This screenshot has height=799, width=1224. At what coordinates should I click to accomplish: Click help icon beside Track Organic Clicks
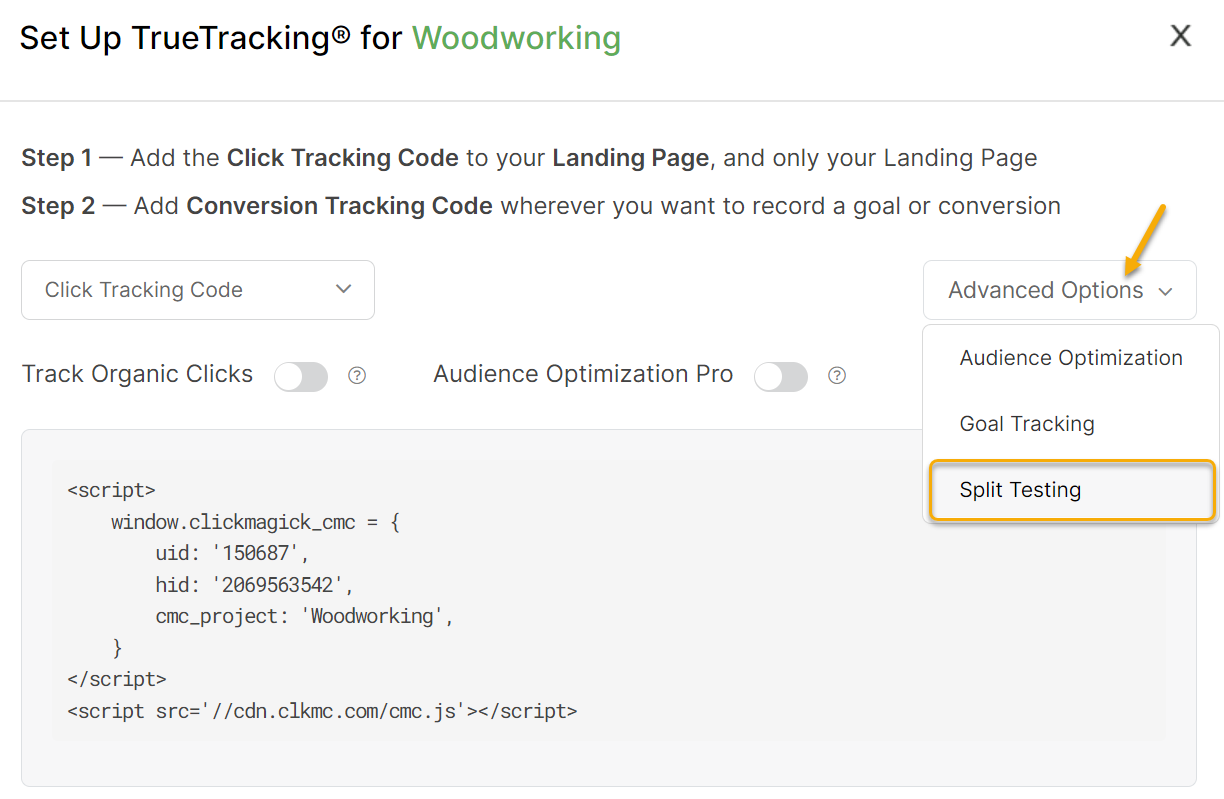(357, 376)
